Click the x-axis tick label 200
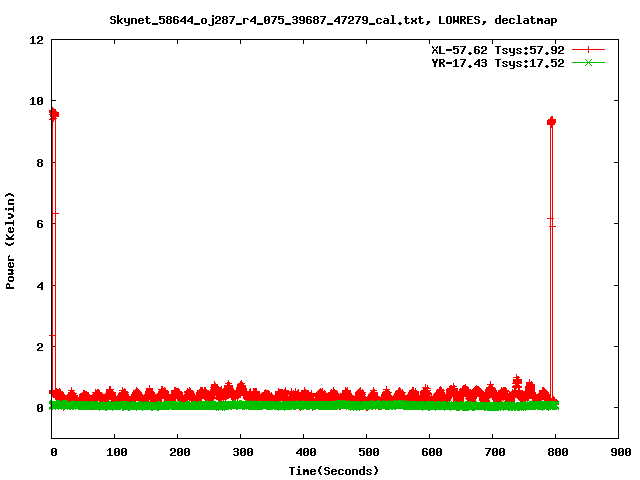 [x=180, y=452]
